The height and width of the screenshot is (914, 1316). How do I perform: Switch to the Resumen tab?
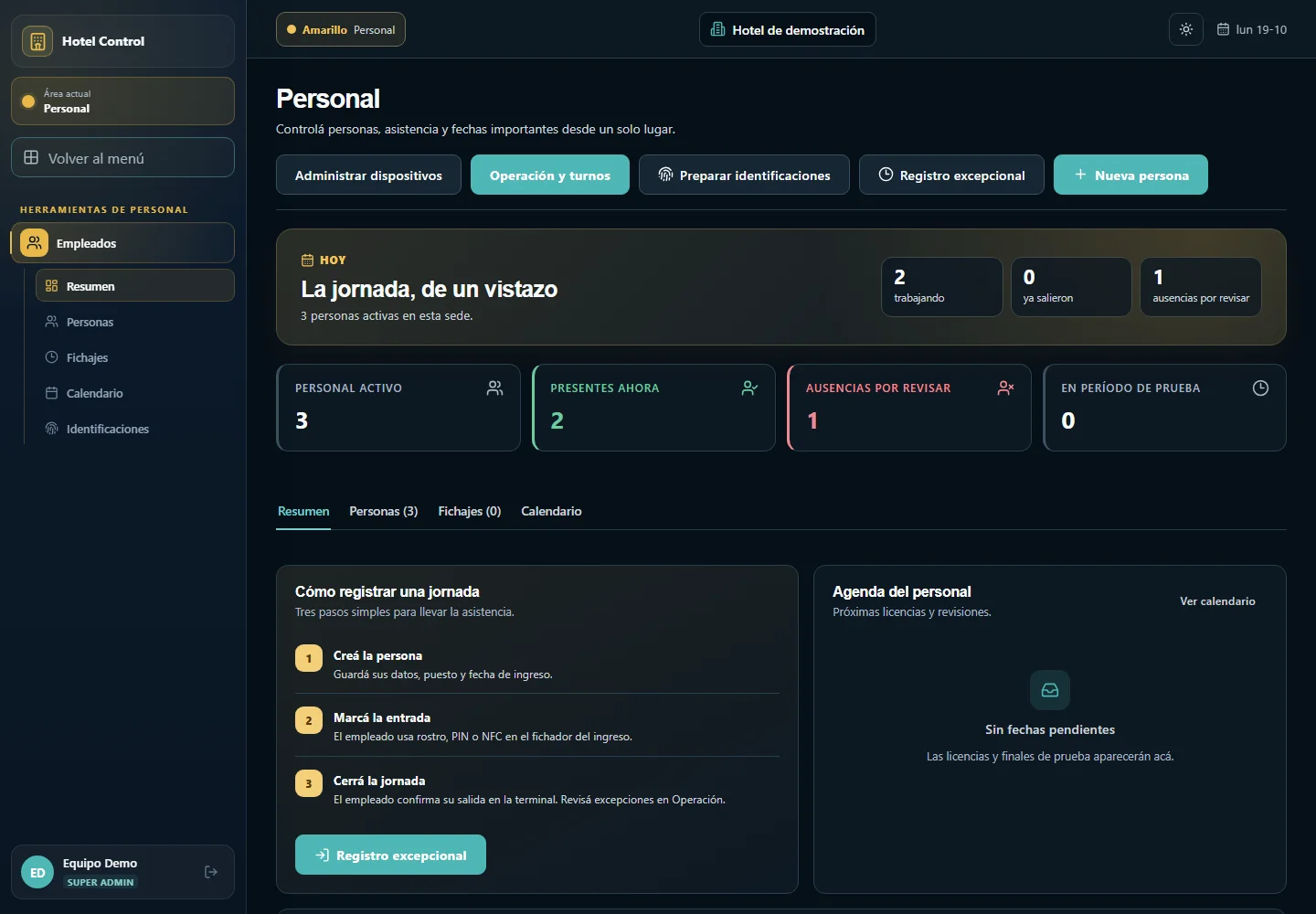pos(303,511)
